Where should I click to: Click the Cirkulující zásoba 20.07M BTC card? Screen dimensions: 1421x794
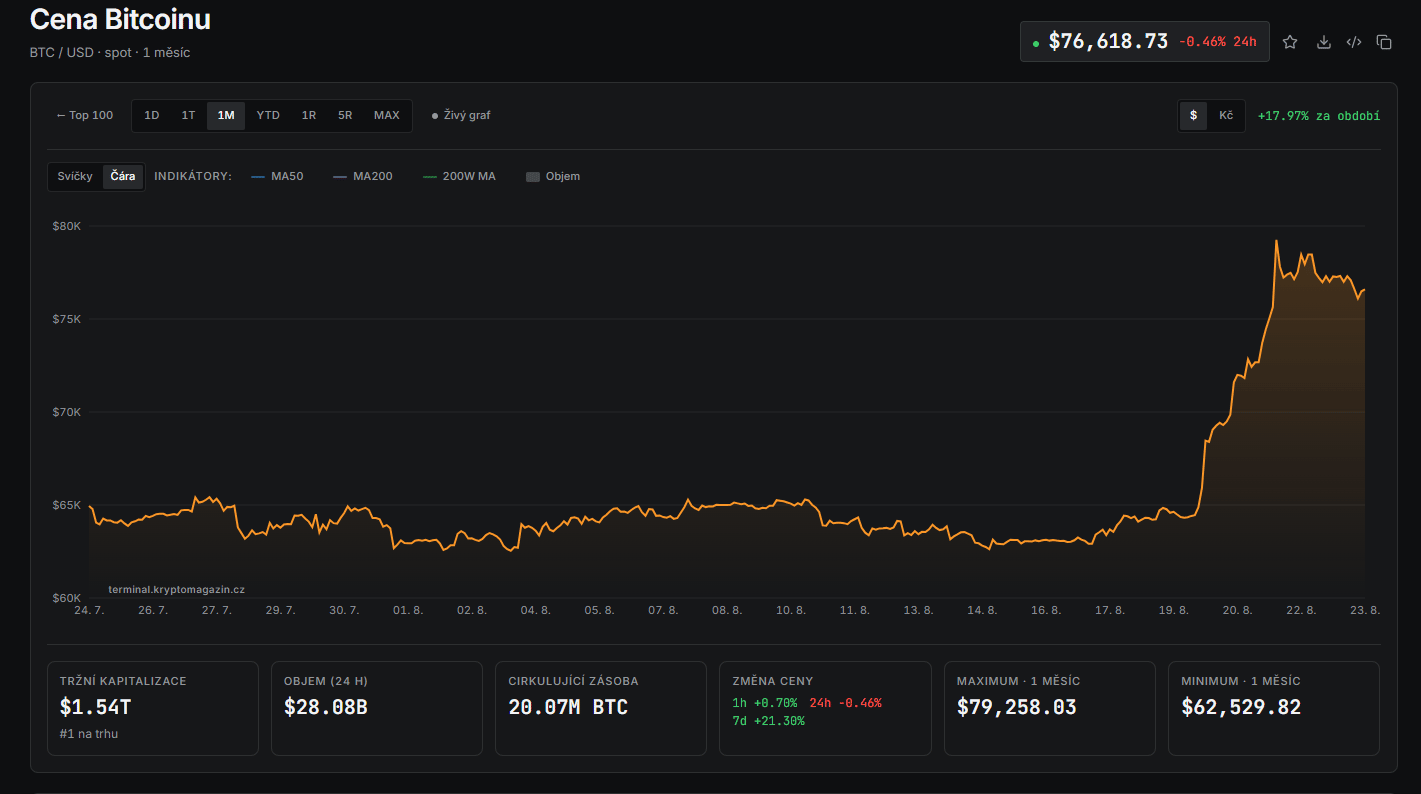coord(601,708)
